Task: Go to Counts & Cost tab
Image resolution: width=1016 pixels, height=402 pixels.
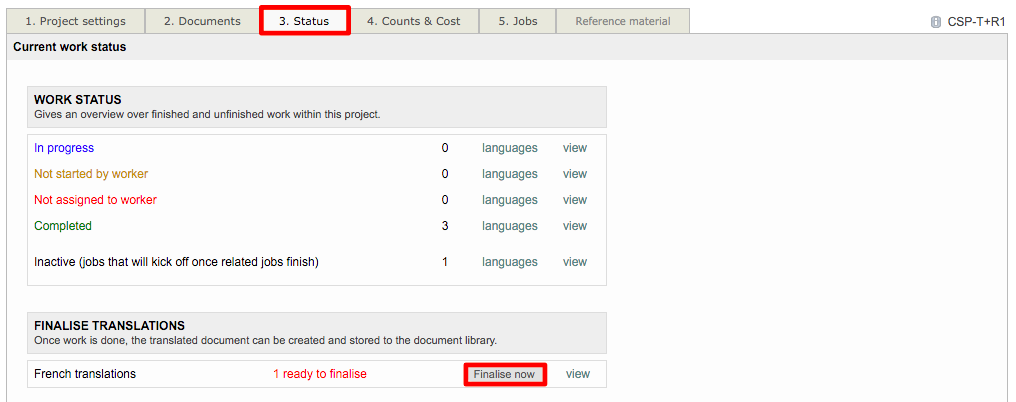Action: click(x=413, y=21)
